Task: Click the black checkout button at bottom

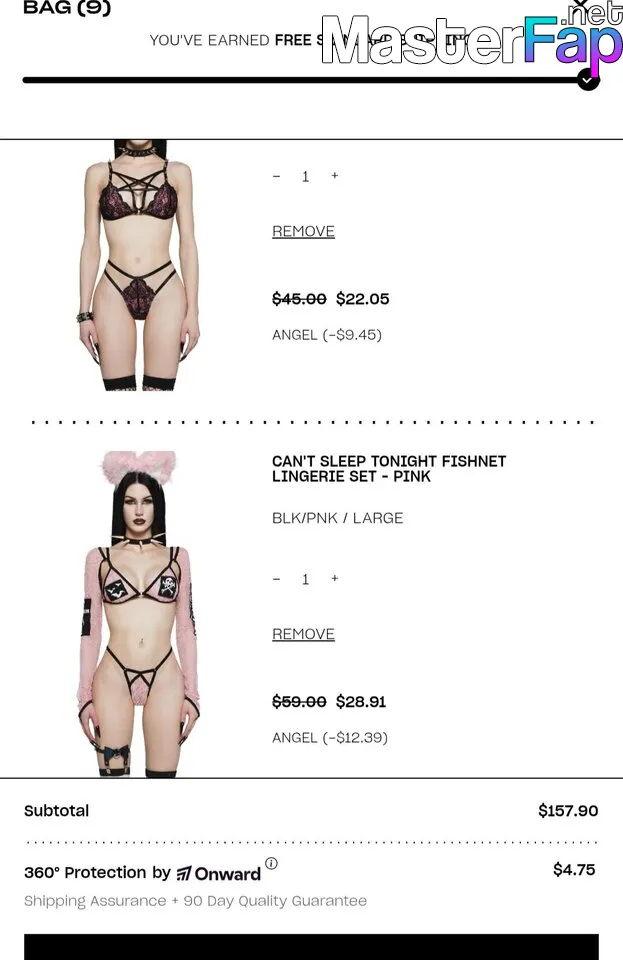Action: [312, 947]
